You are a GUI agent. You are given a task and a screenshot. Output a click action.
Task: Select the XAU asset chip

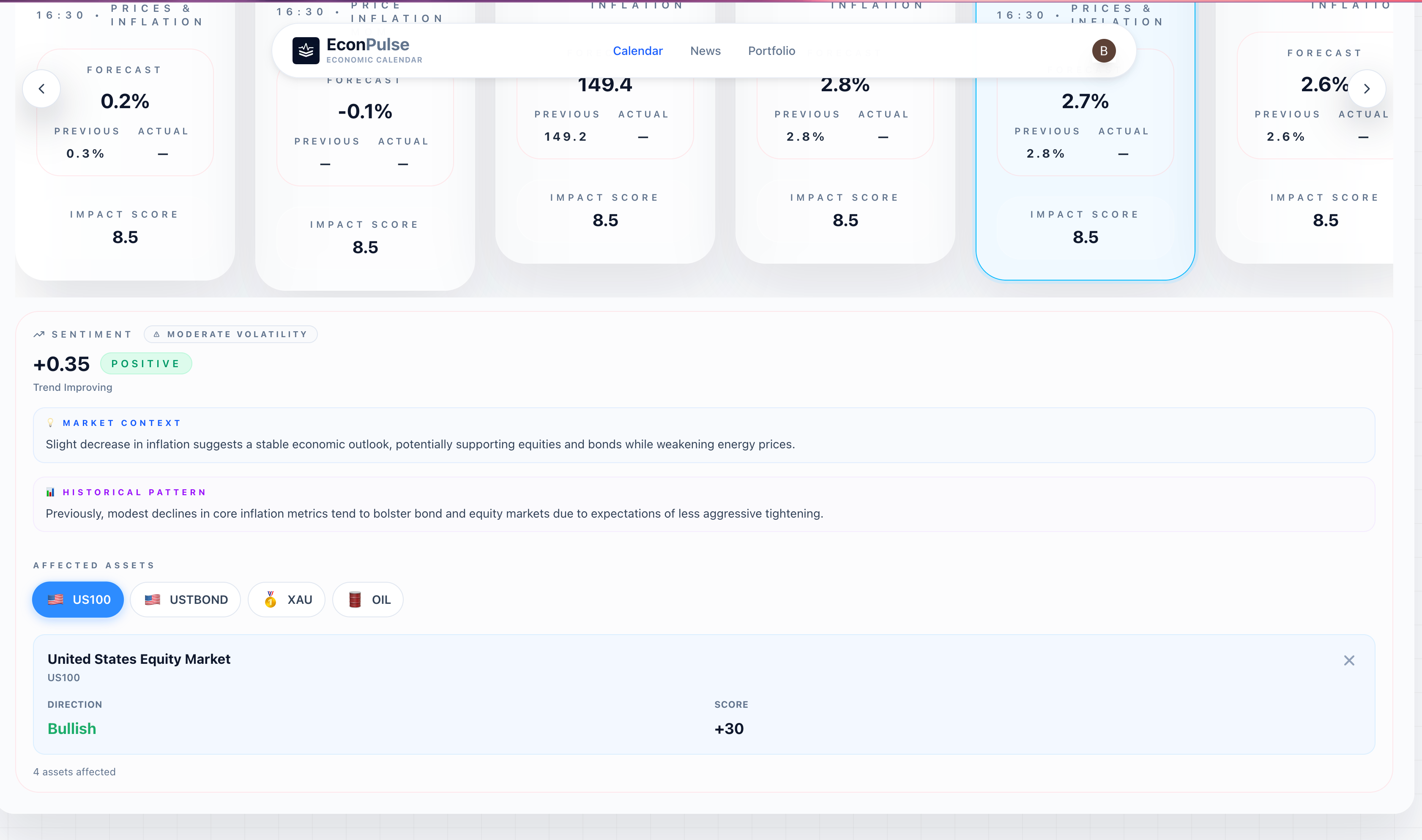(287, 600)
